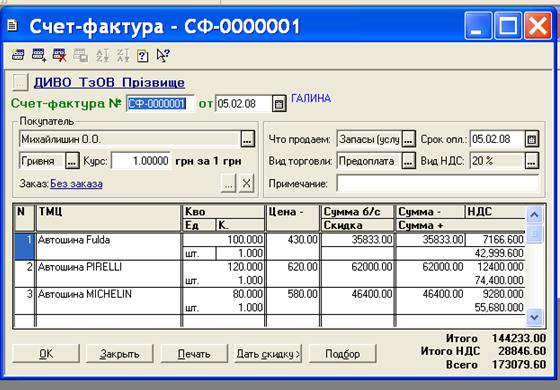Click the OK button
The width and height of the screenshot is (560, 390).
pos(46,354)
